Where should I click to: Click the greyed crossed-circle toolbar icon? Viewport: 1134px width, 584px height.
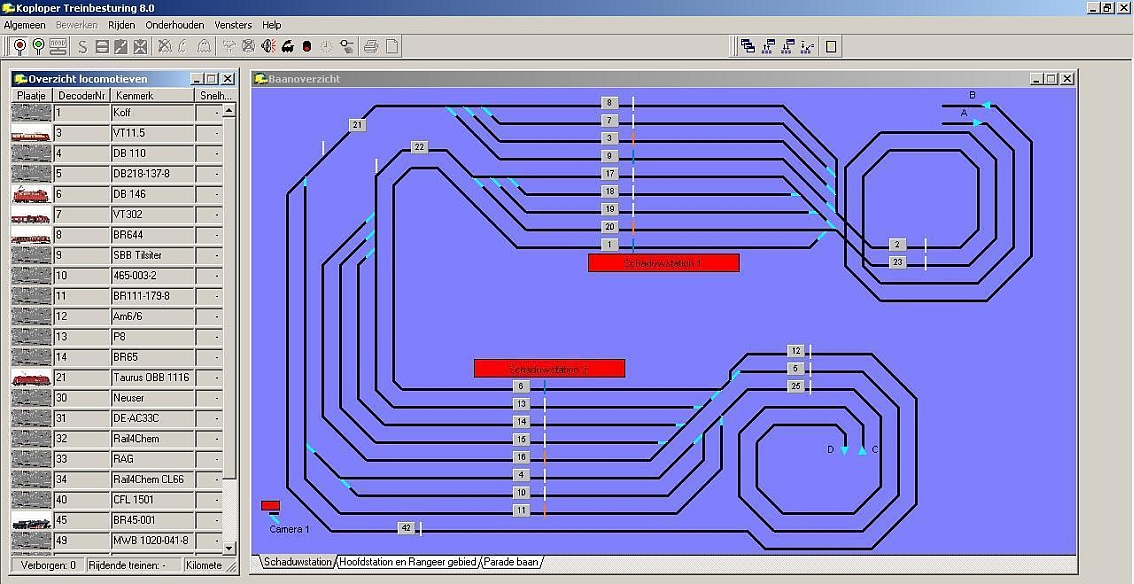click(248, 47)
